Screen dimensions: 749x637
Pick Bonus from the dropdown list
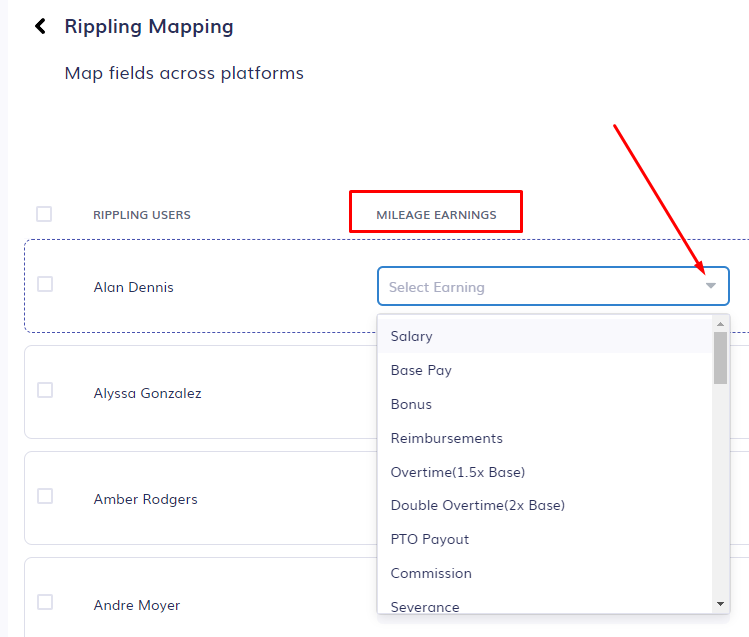tap(411, 404)
